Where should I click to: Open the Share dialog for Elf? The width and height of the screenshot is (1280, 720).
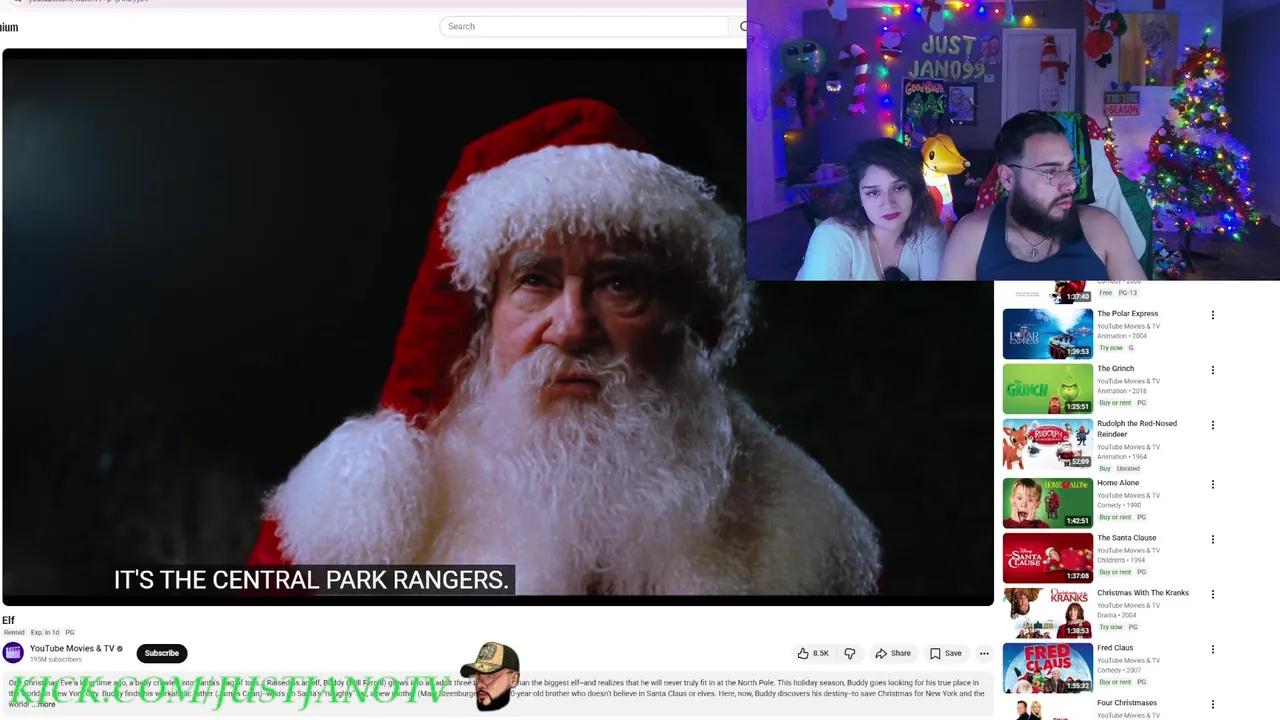pyautogui.click(x=893, y=653)
